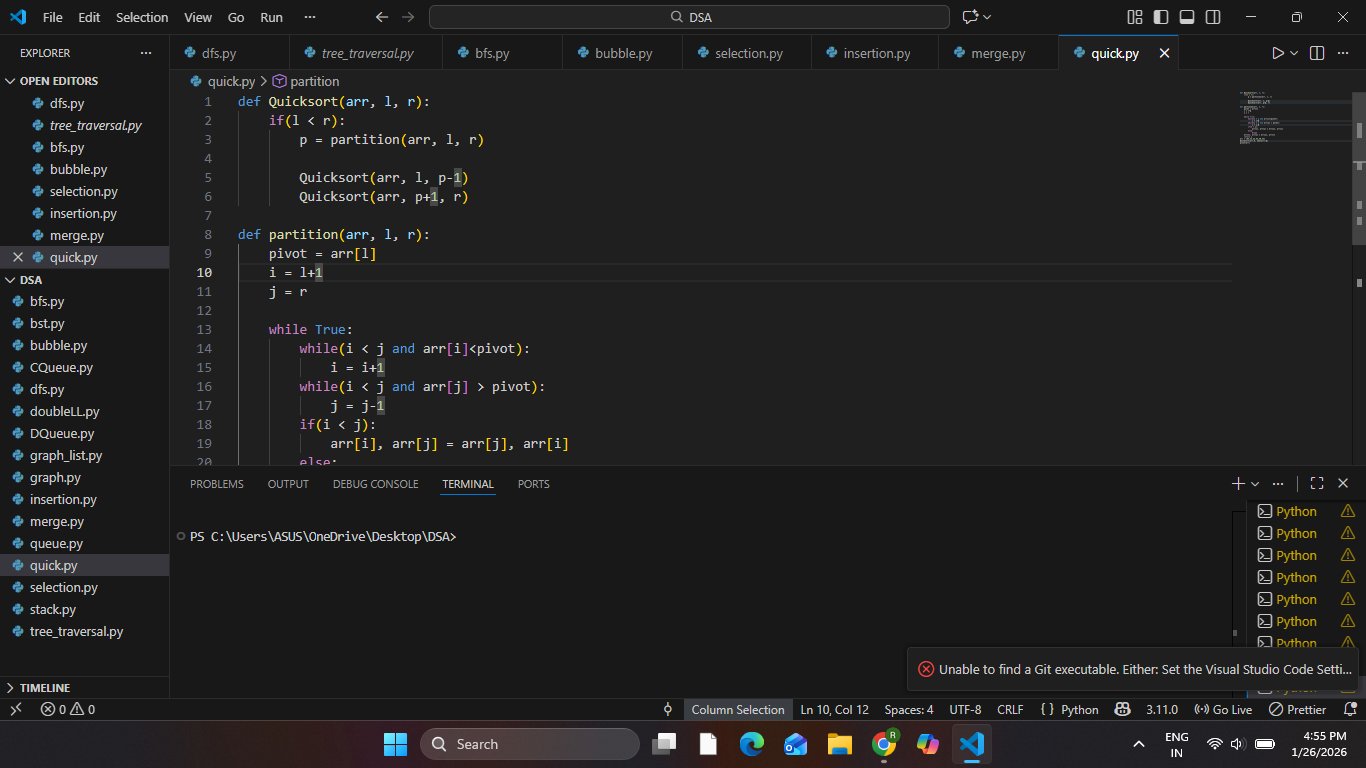Viewport: 1366px width, 768px height.
Task: Go back using the navigation arrow
Action: 381,17
